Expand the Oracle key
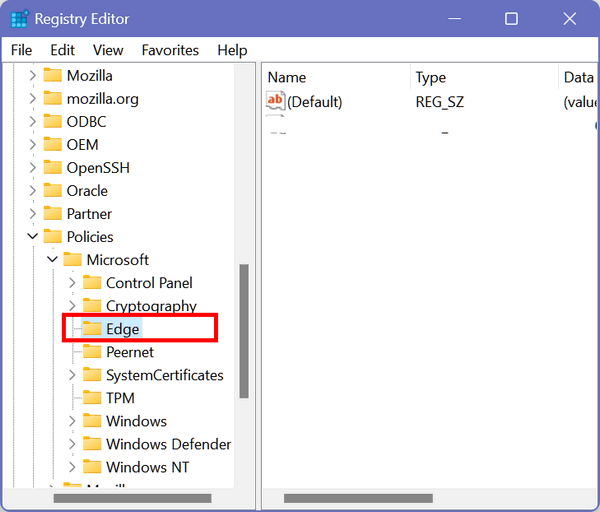 pyautogui.click(x=33, y=191)
